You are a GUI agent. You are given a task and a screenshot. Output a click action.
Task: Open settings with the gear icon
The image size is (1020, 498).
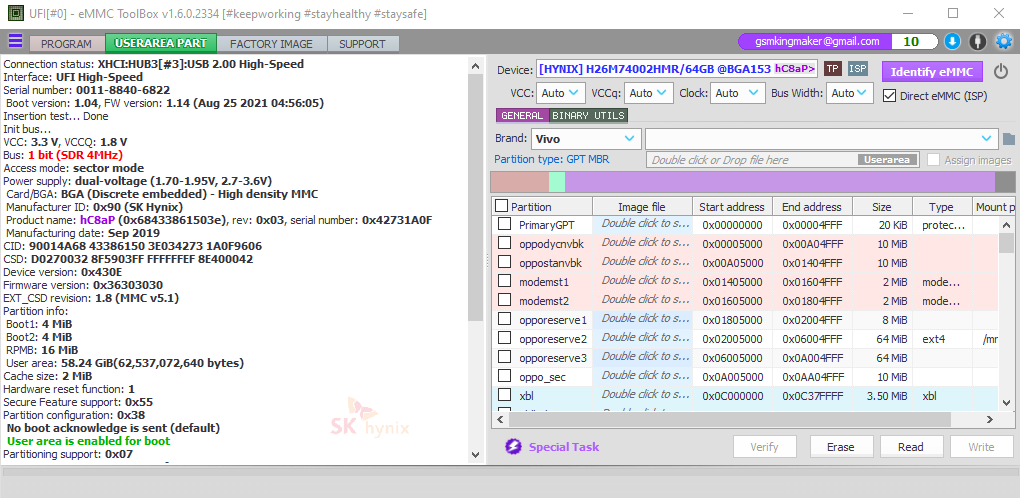1004,42
